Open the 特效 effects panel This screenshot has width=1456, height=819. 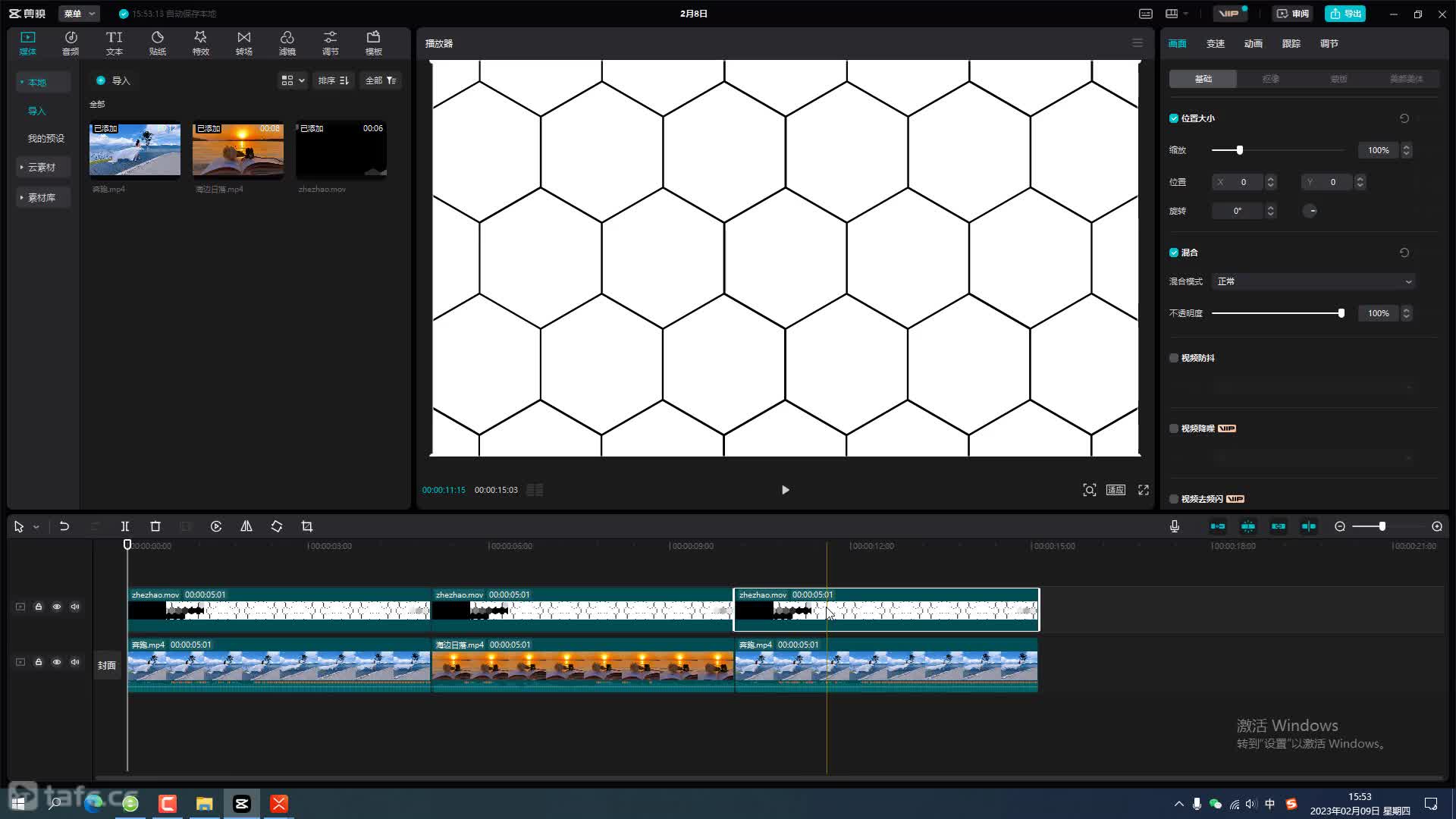click(200, 43)
